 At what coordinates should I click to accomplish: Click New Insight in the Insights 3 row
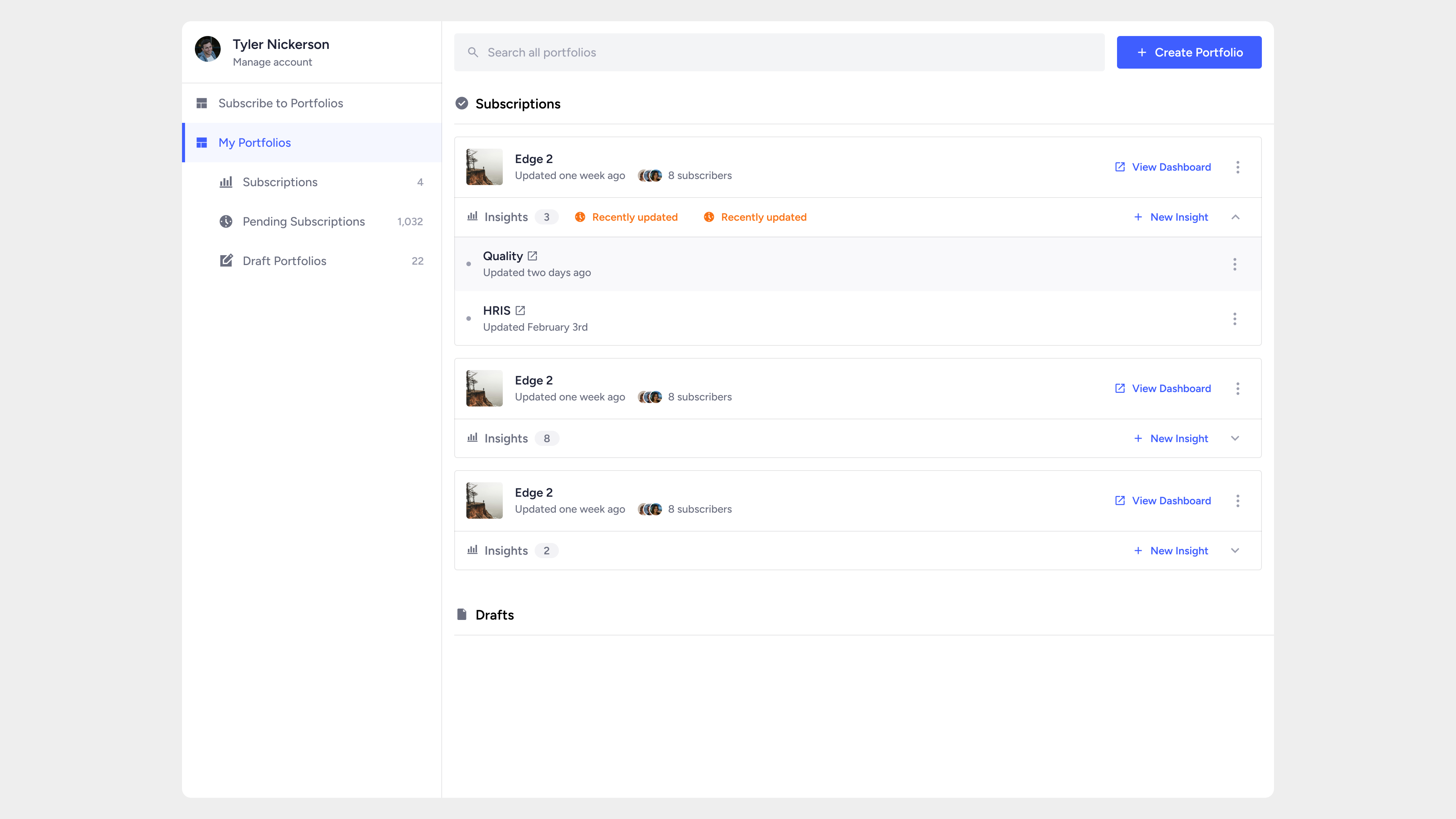(x=1170, y=217)
